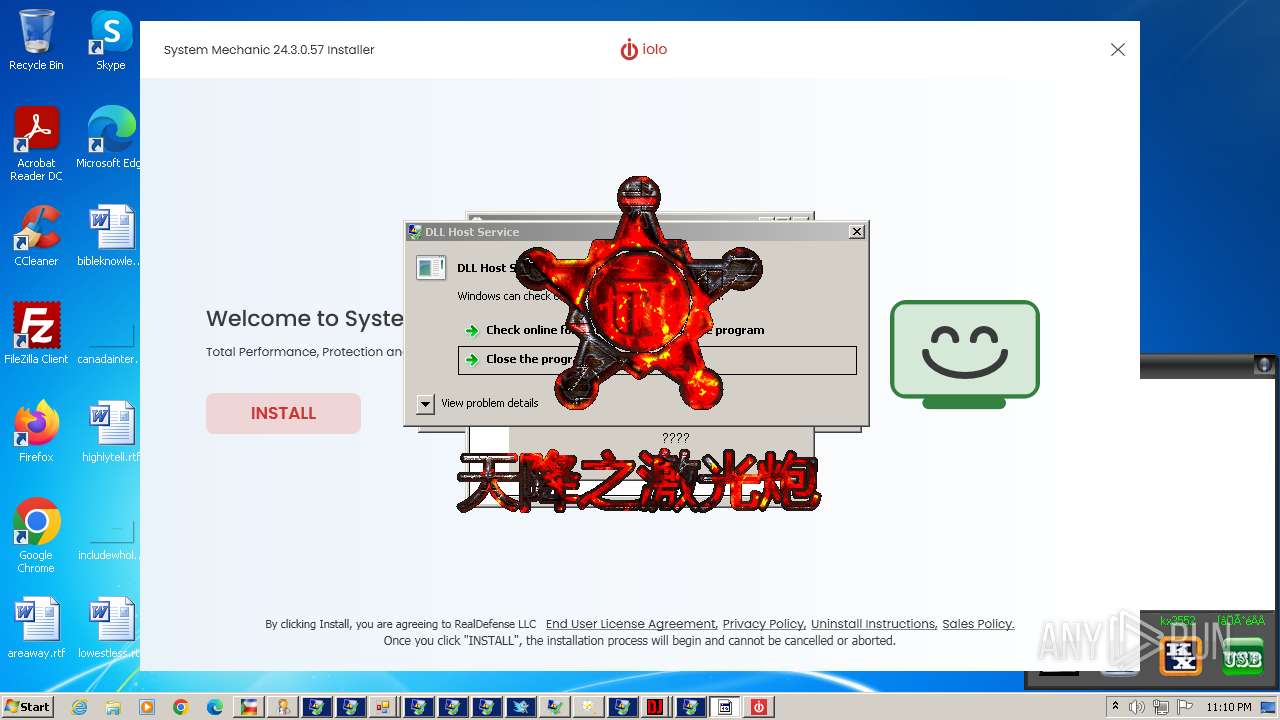Open the Uninstall Instructions link

(x=873, y=624)
